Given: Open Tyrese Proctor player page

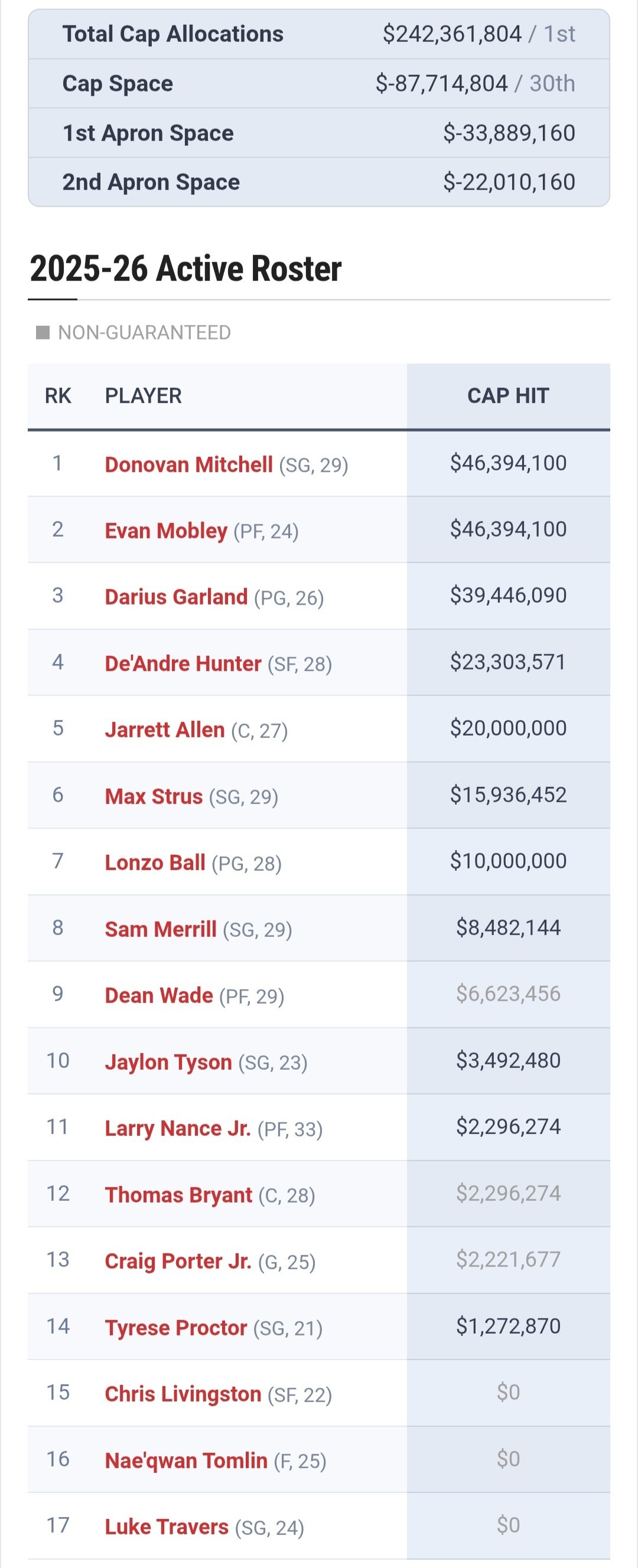Looking at the screenshot, I should (x=175, y=1327).
